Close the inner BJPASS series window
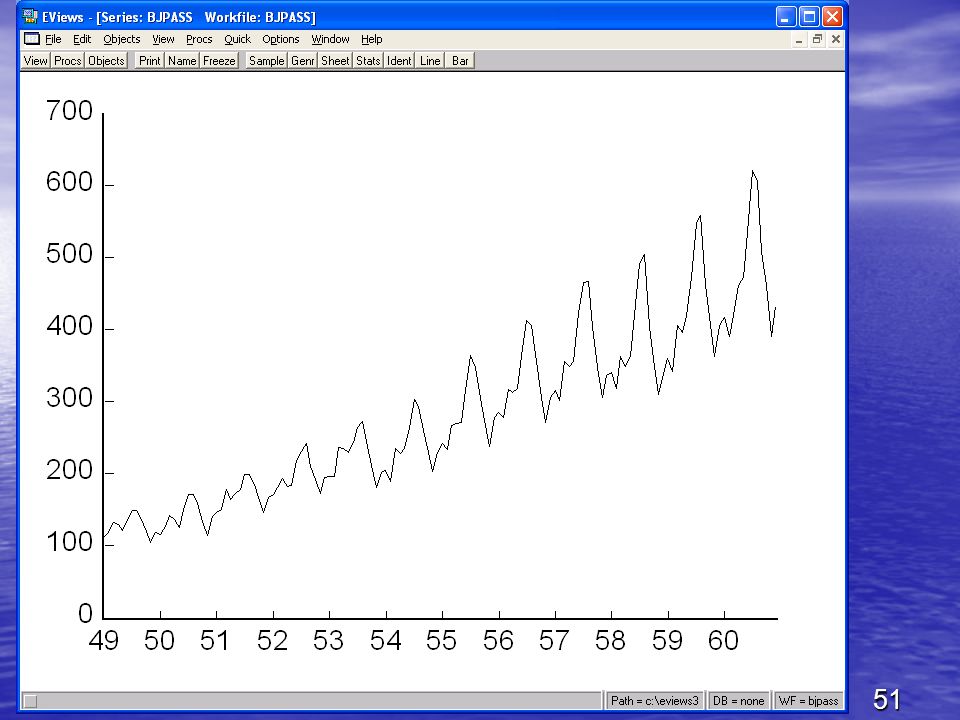 836,40
